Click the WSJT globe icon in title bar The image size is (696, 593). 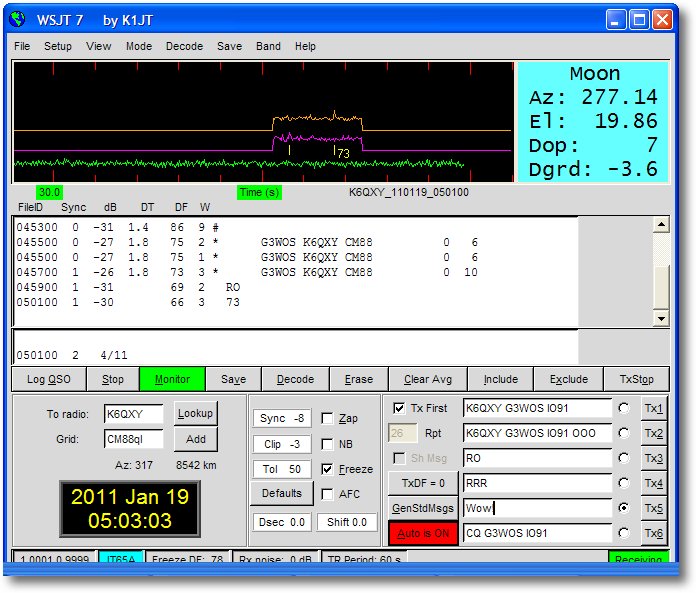[x=18, y=20]
